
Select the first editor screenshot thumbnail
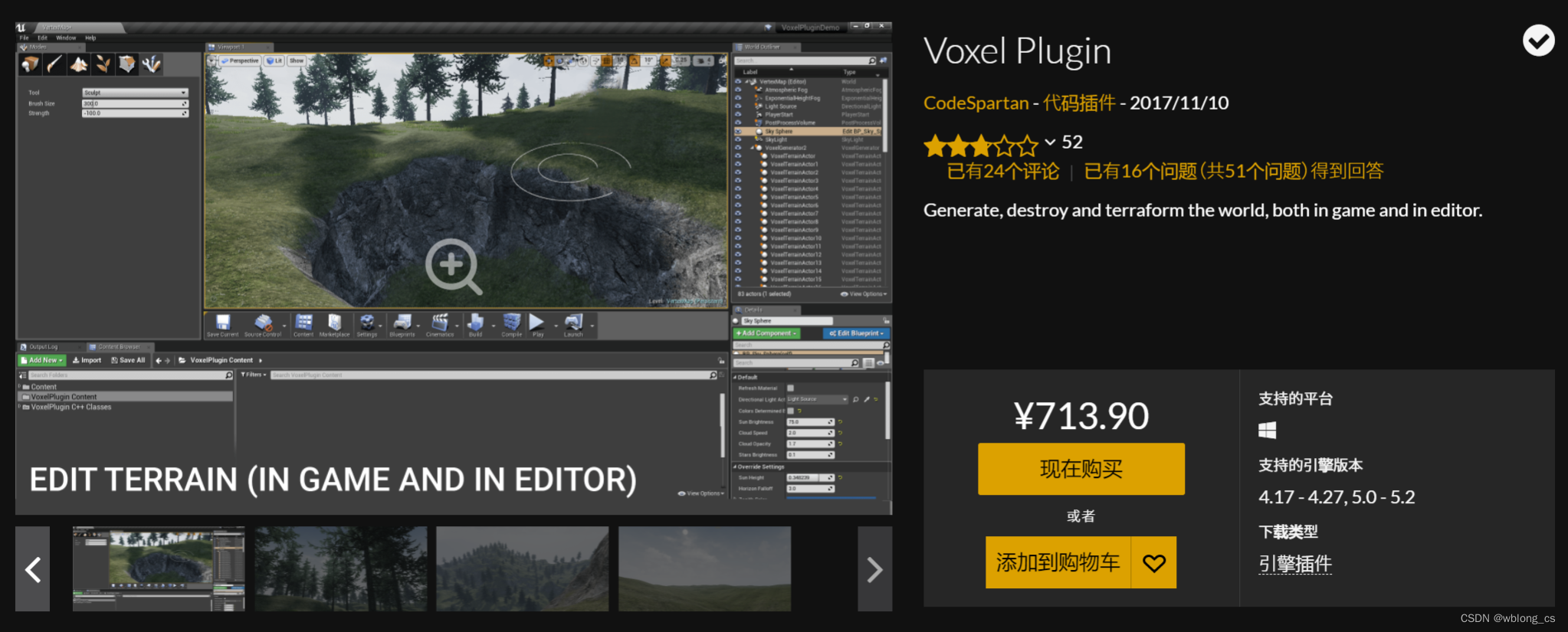click(x=159, y=568)
